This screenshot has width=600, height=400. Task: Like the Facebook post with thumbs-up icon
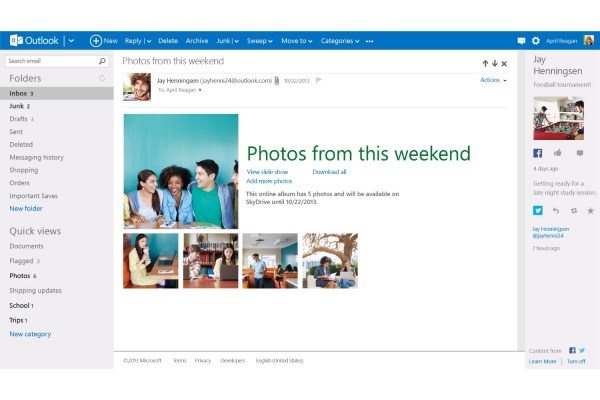[556, 153]
